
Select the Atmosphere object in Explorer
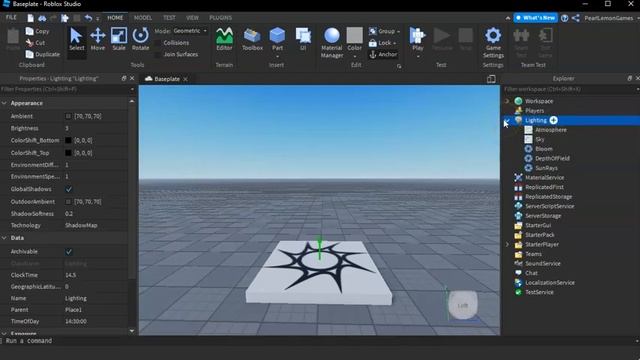tap(550, 130)
